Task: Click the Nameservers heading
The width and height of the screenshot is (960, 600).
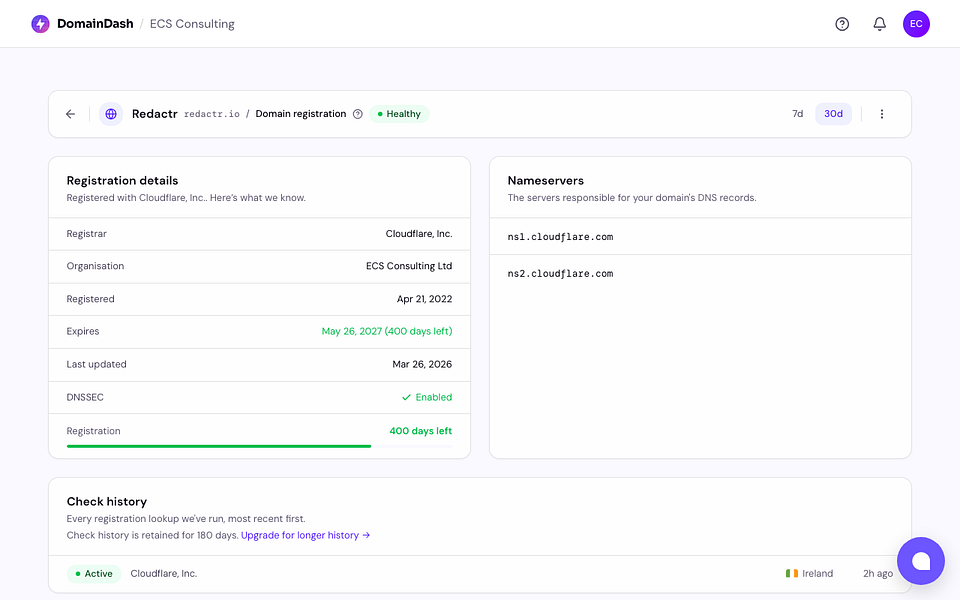Action: tap(546, 181)
